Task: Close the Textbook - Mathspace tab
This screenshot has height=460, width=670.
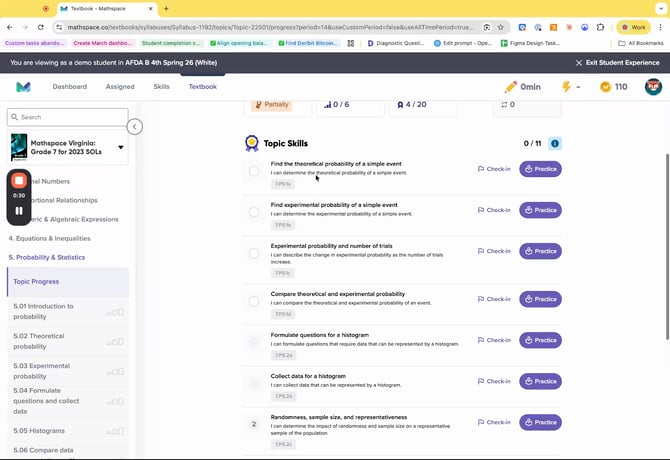Action: click(x=150, y=8)
